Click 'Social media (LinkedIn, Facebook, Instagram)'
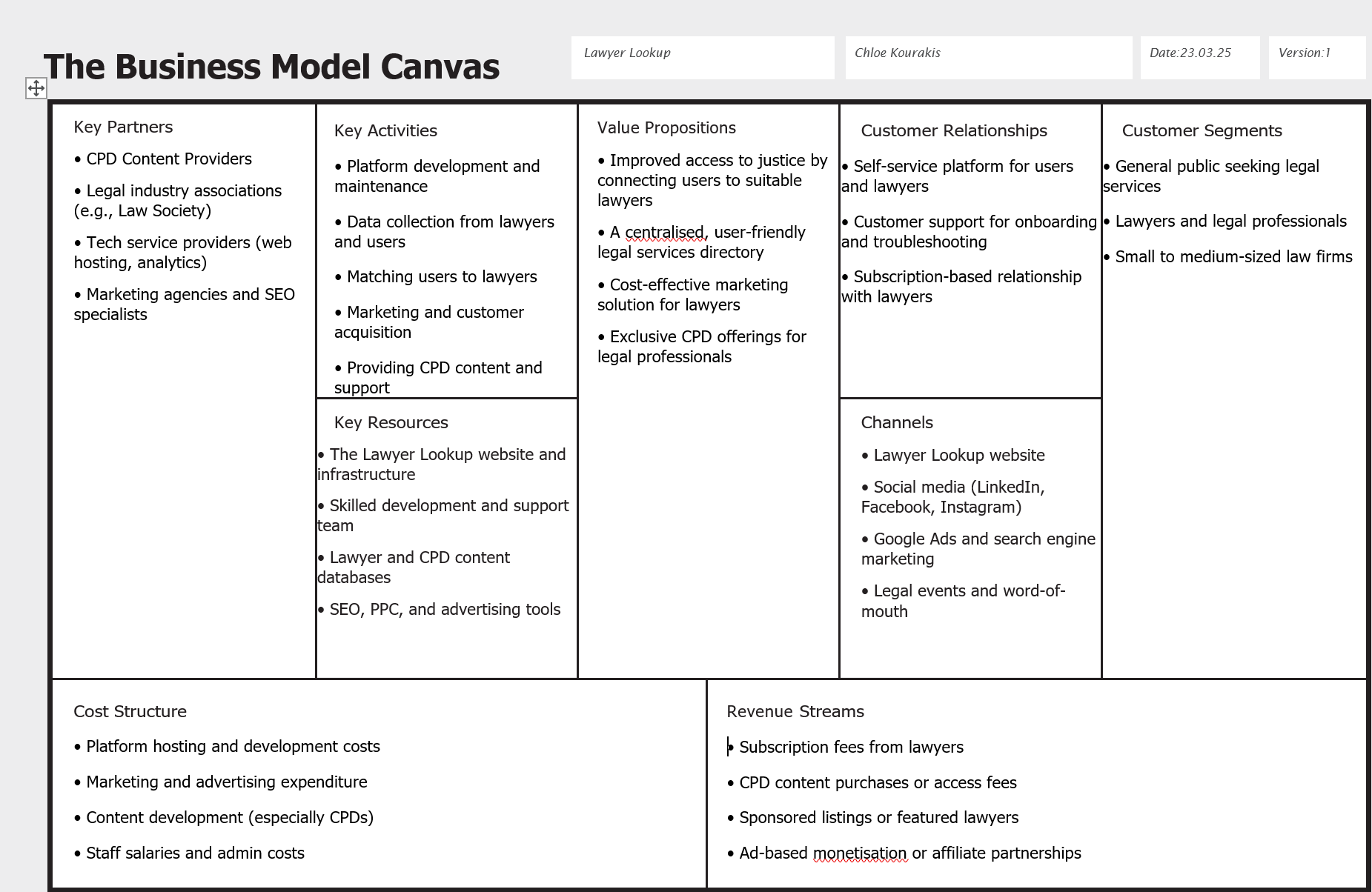The width and height of the screenshot is (1372, 892). [953, 497]
